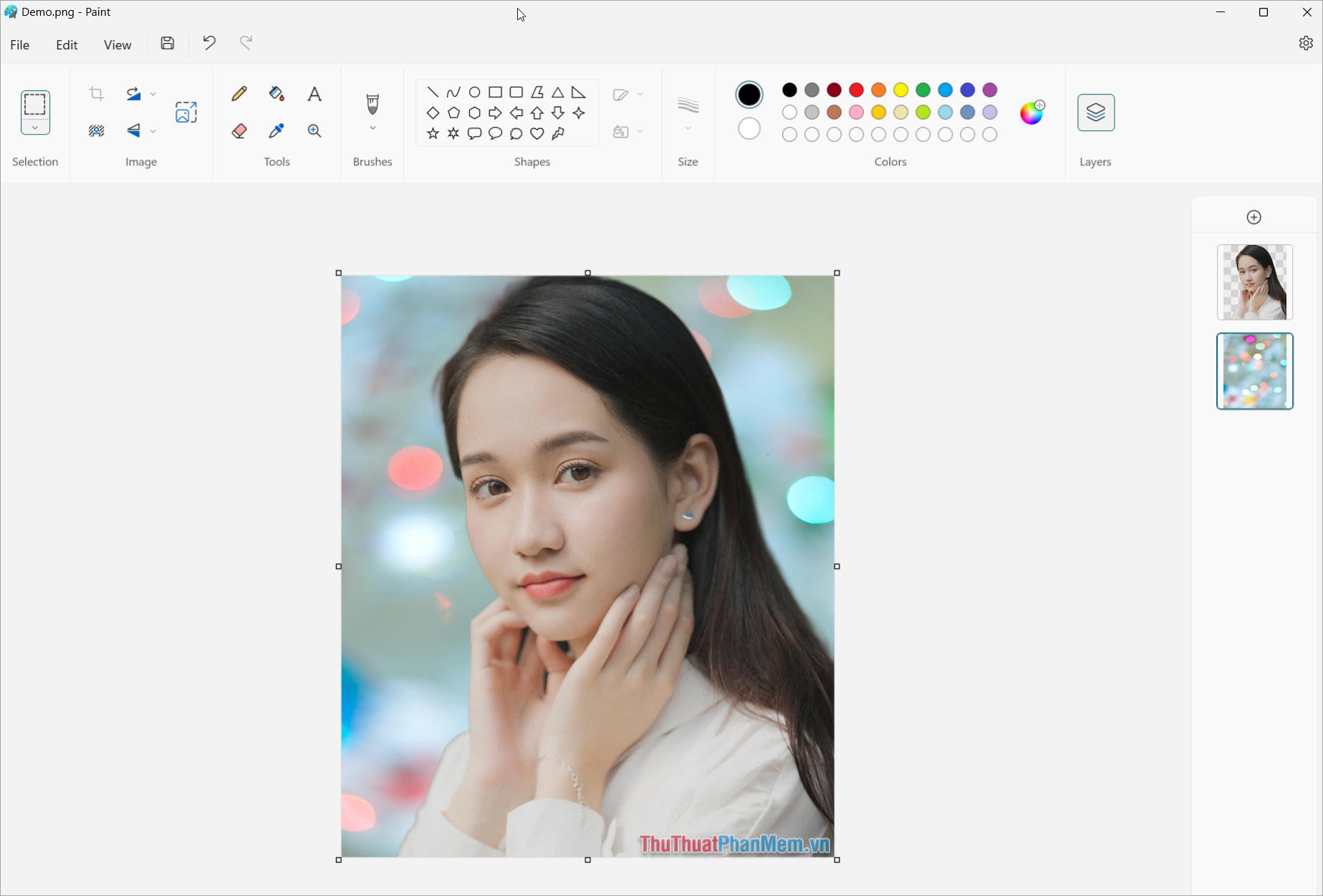Open the Brushes dropdown
Screen dimensions: 1323x896
(372, 127)
